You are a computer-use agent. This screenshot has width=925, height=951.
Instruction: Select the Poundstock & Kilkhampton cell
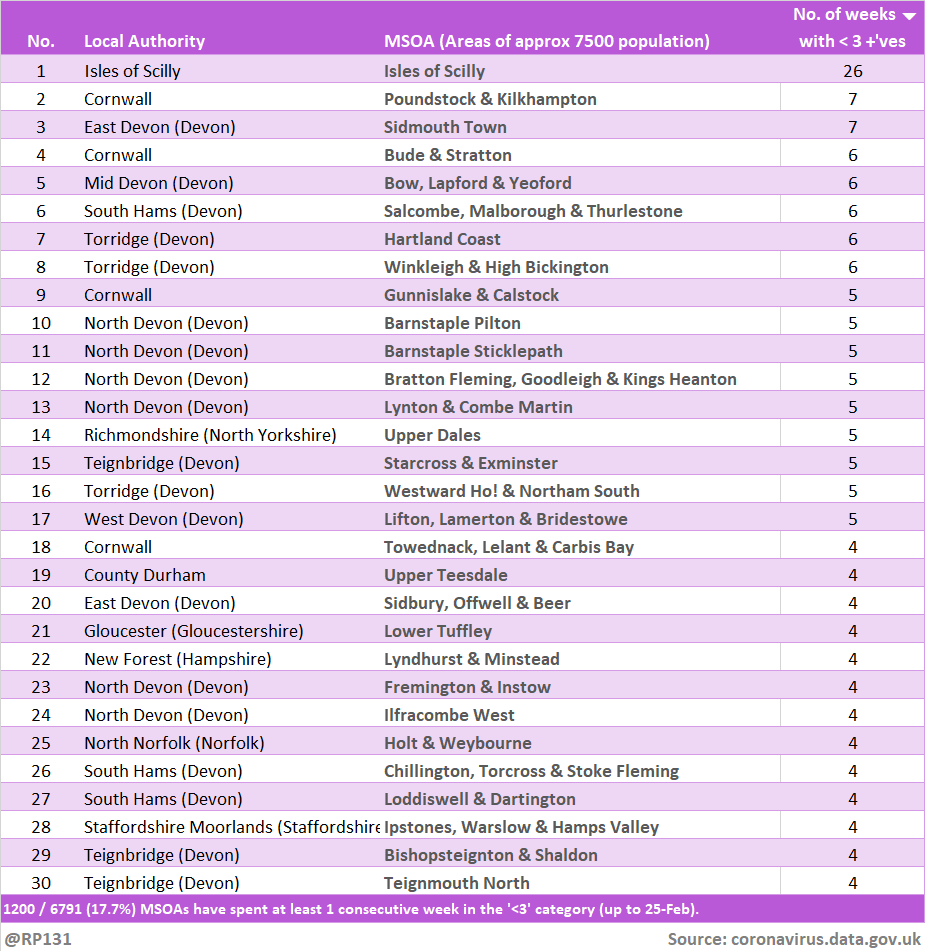(x=490, y=99)
